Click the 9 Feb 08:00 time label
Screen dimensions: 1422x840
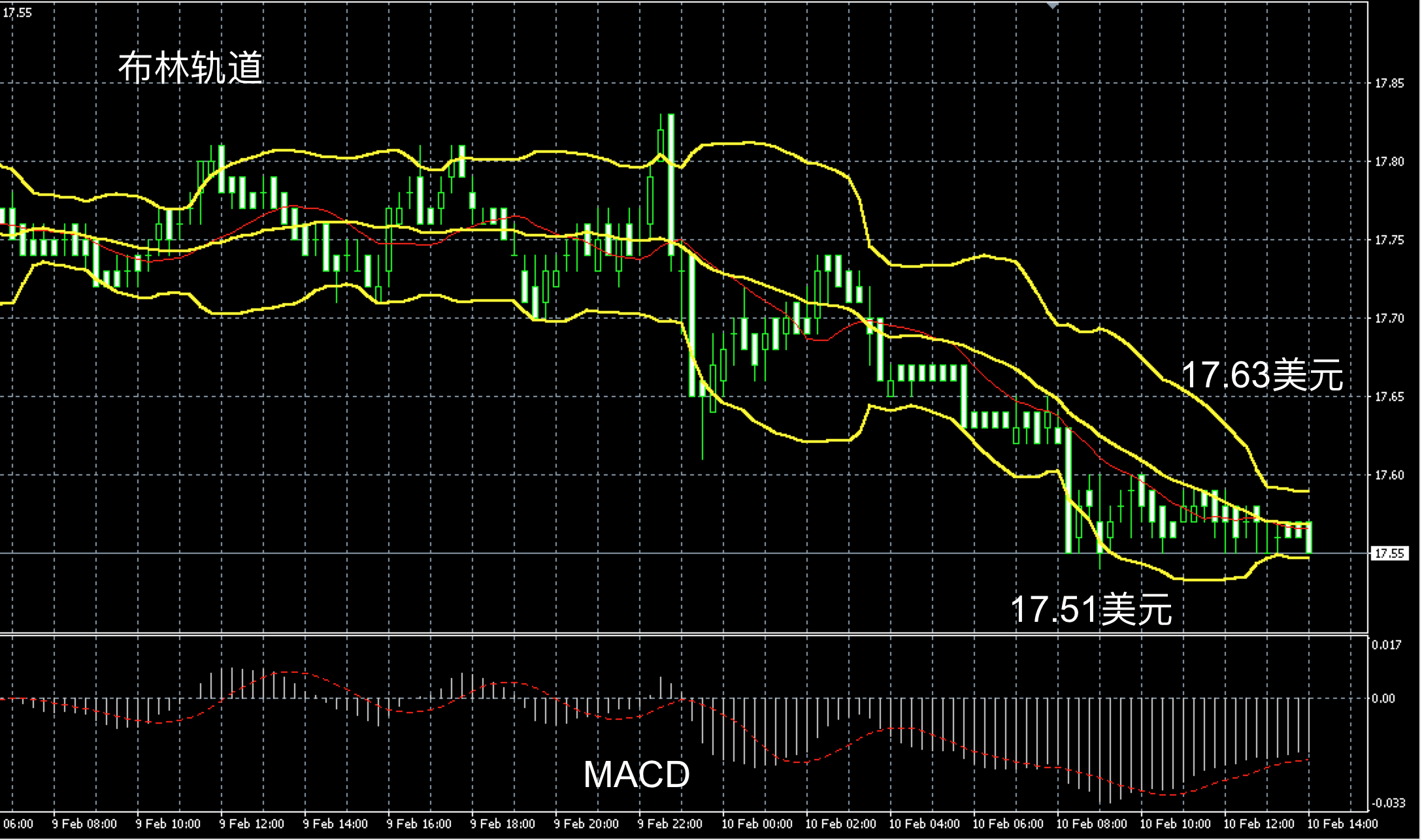[x=84, y=824]
